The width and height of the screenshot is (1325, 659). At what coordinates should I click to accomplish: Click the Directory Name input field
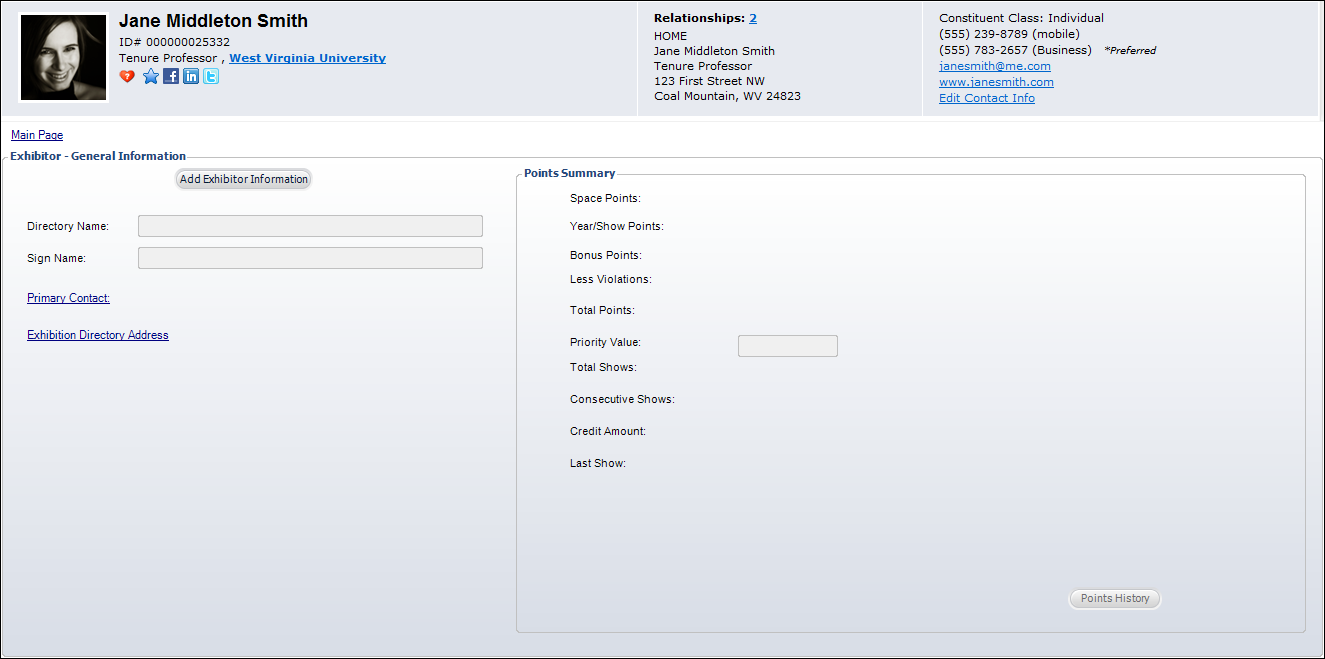click(310, 226)
